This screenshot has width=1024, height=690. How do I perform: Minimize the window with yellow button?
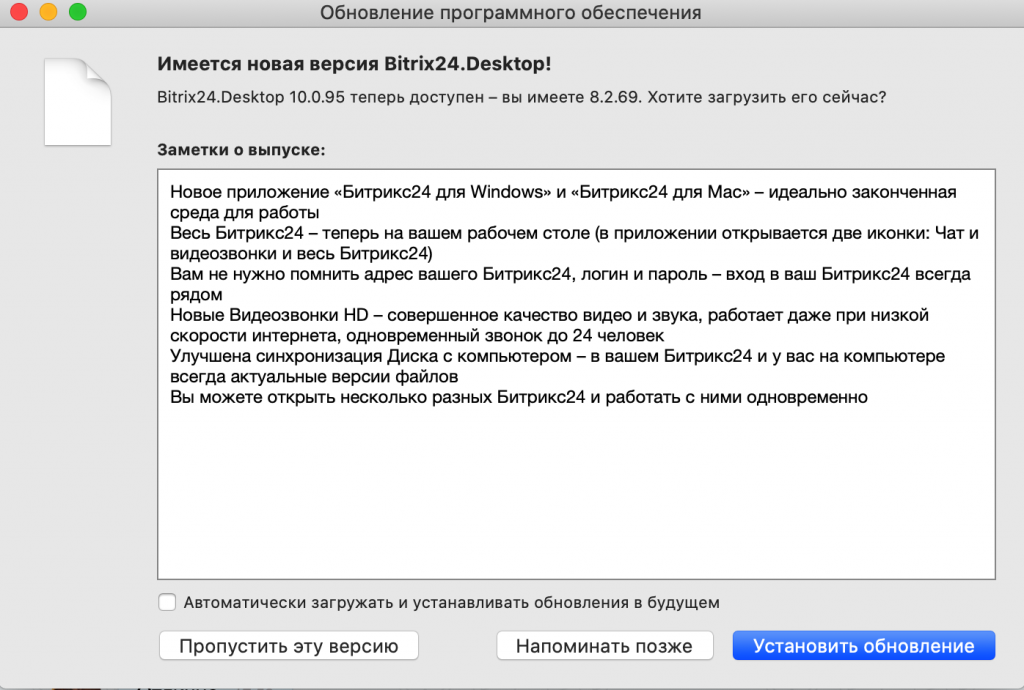[x=47, y=13]
